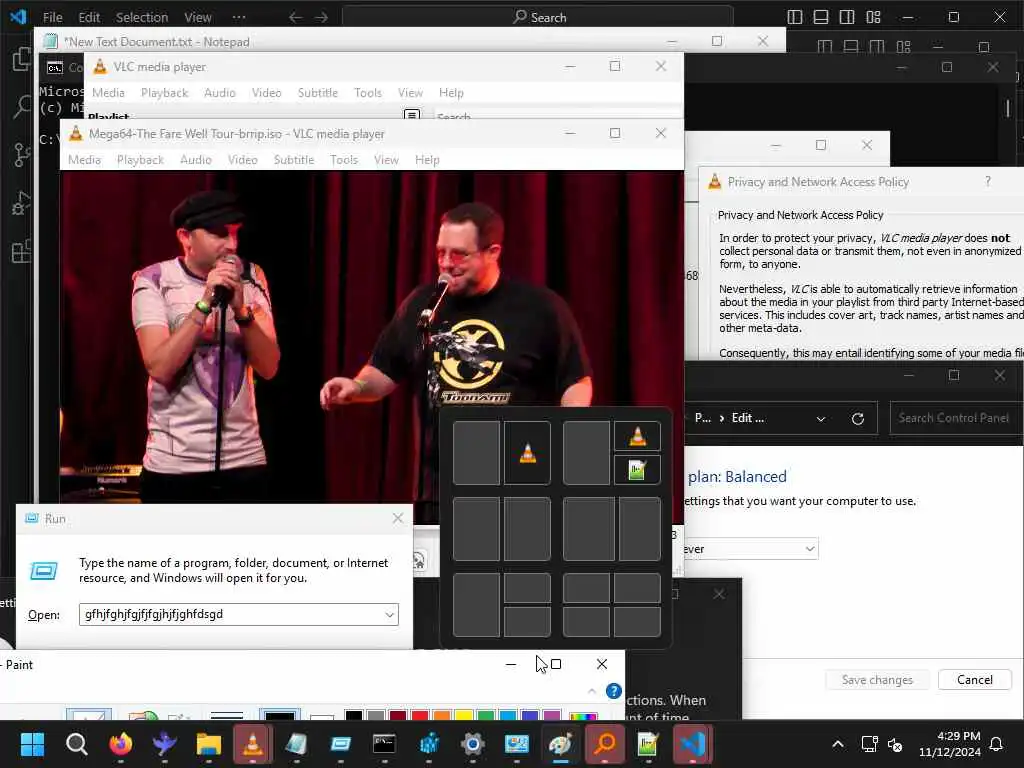Viewport: 1024px width, 768px height.
Task: Collapse the Paint ribbon chevron
Action: [592, 691]
